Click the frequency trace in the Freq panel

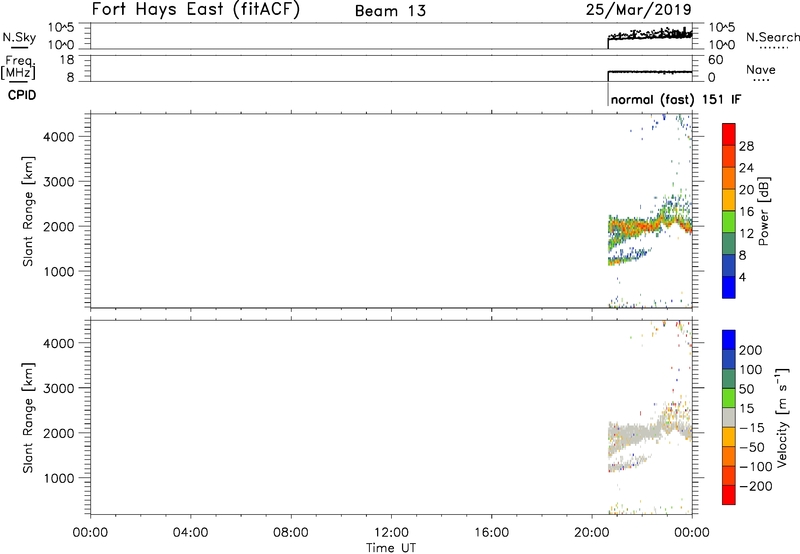(650, 72)
